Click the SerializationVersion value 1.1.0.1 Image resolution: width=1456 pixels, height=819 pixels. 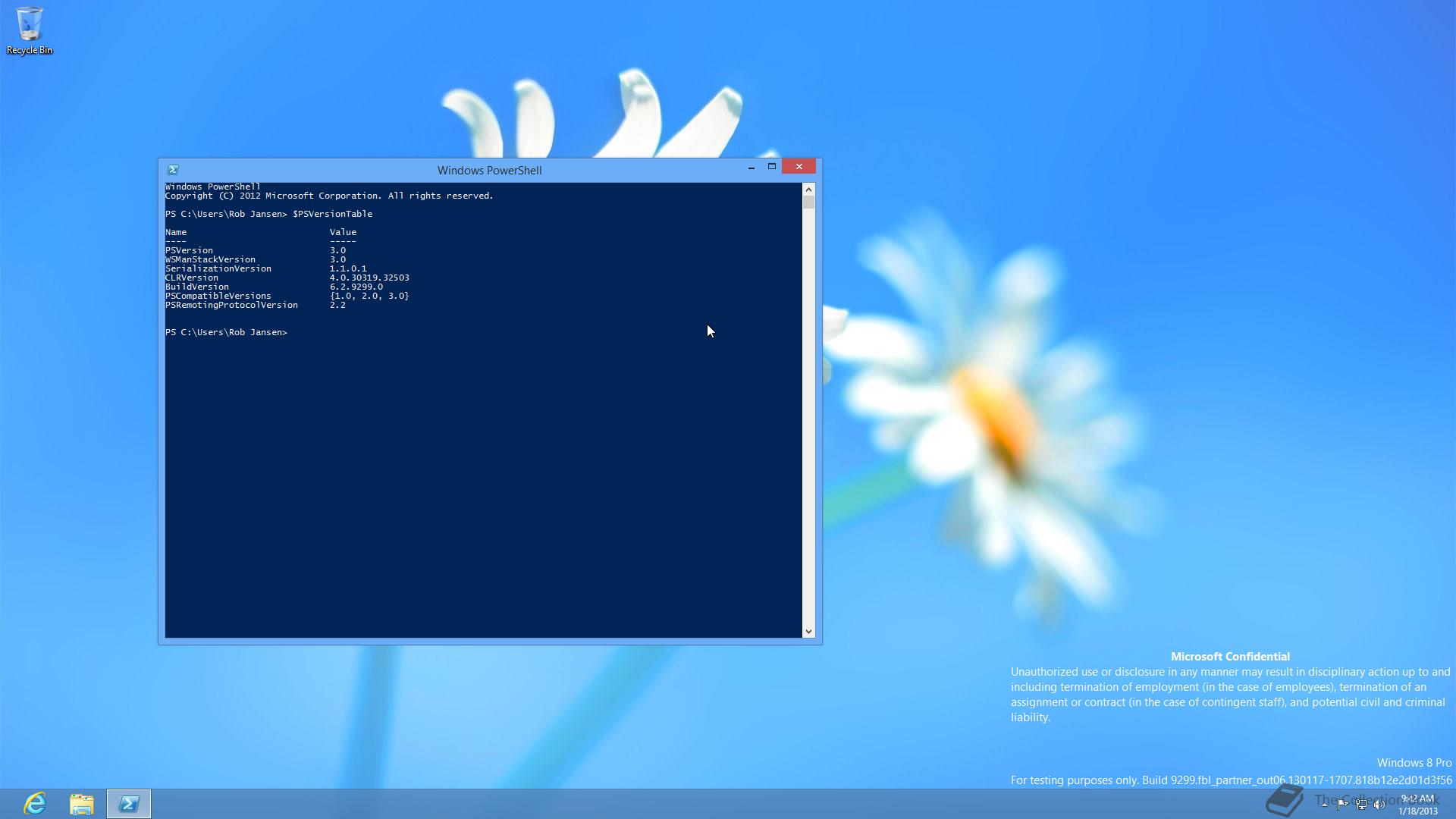pos(348,269)
